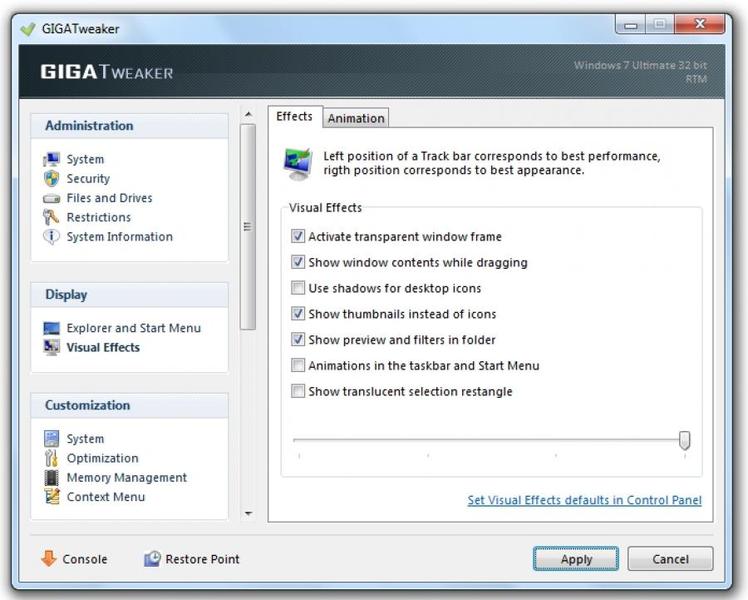
Task: Click the System Information icon
Action: pyautogui.click(x=52, y=237)
